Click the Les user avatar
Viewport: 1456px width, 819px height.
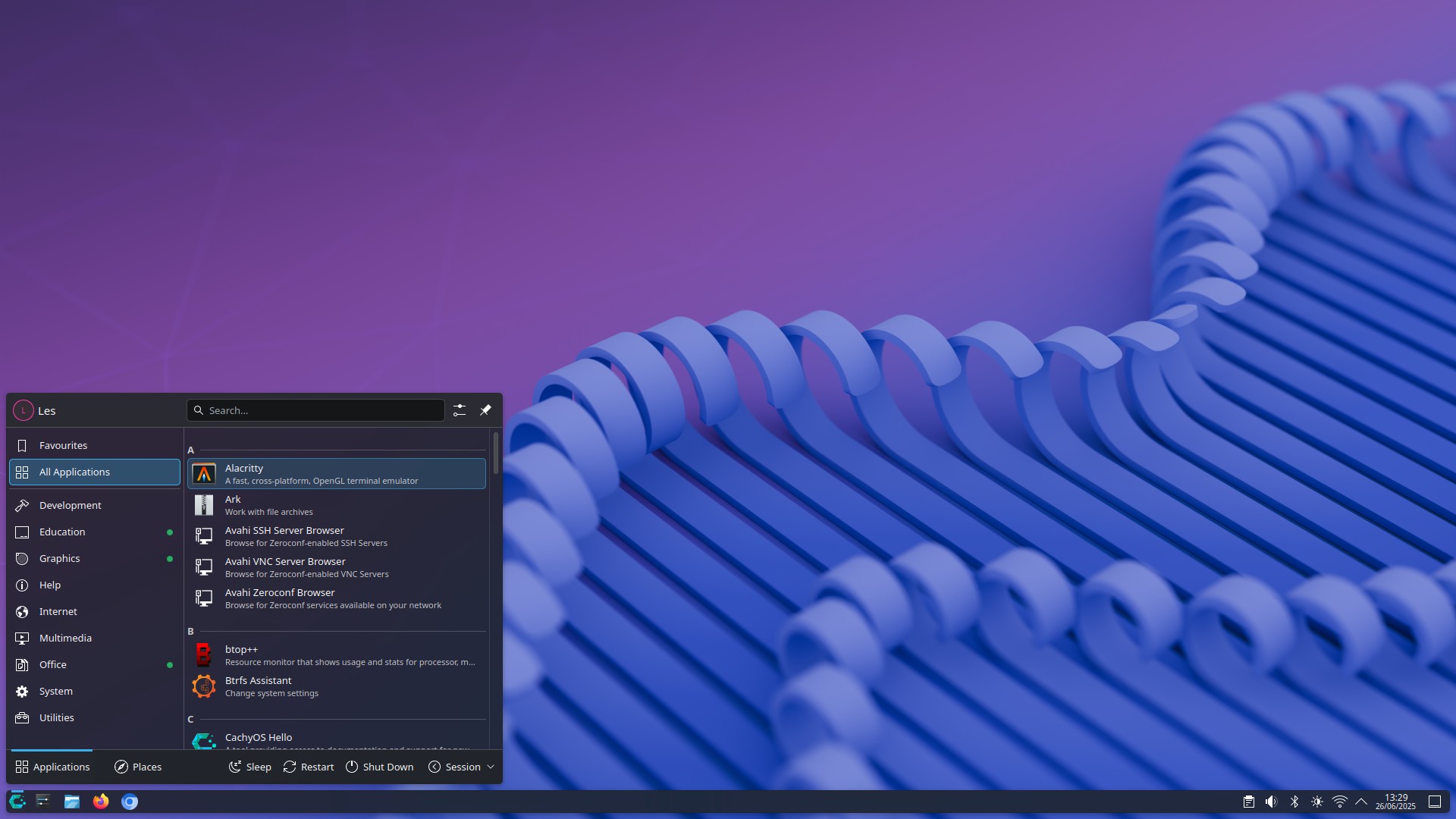(x=24, y=410)
